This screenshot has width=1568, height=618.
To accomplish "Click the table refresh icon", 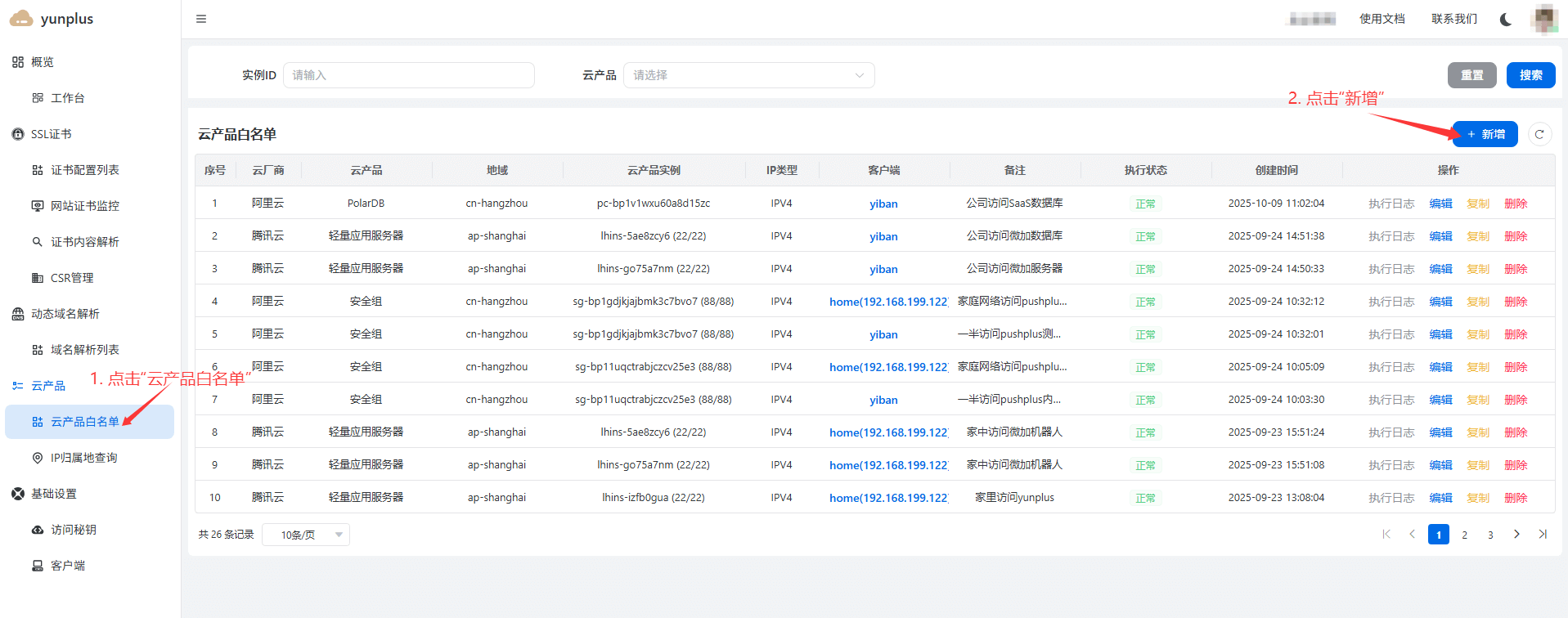I will click(1539, 134).
